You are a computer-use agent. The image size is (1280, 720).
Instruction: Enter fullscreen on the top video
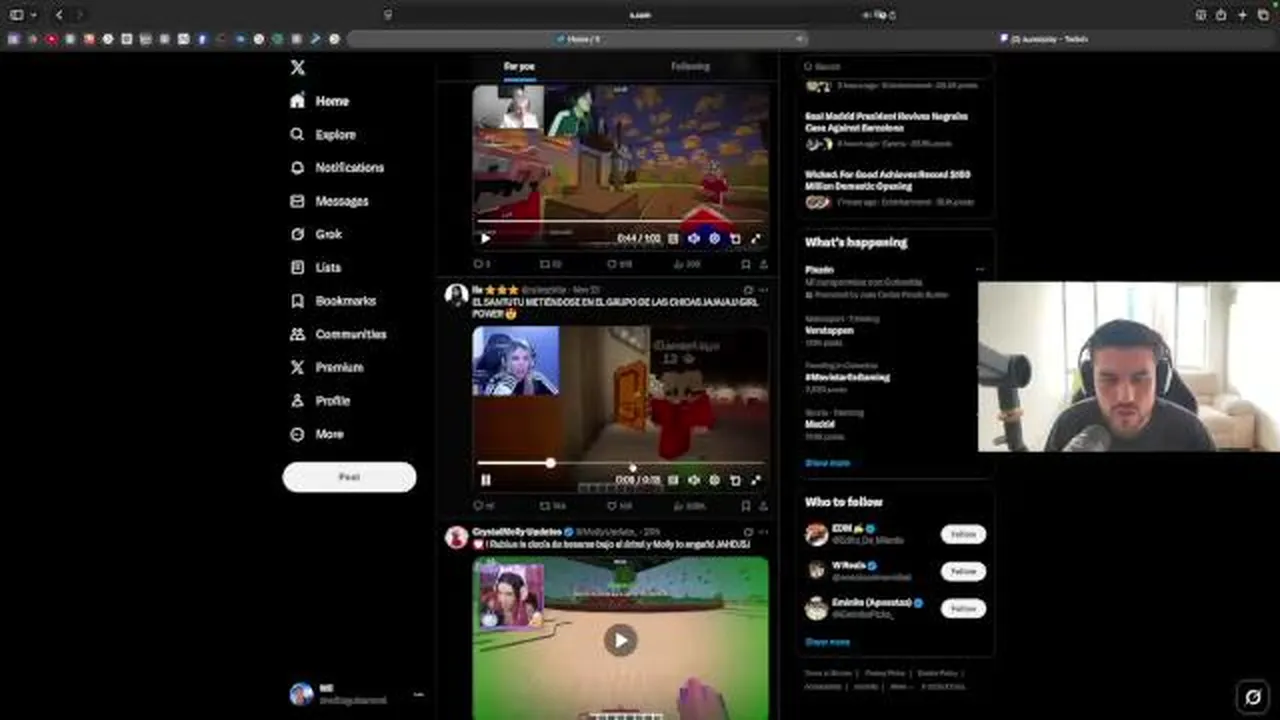tap(755, 238)
